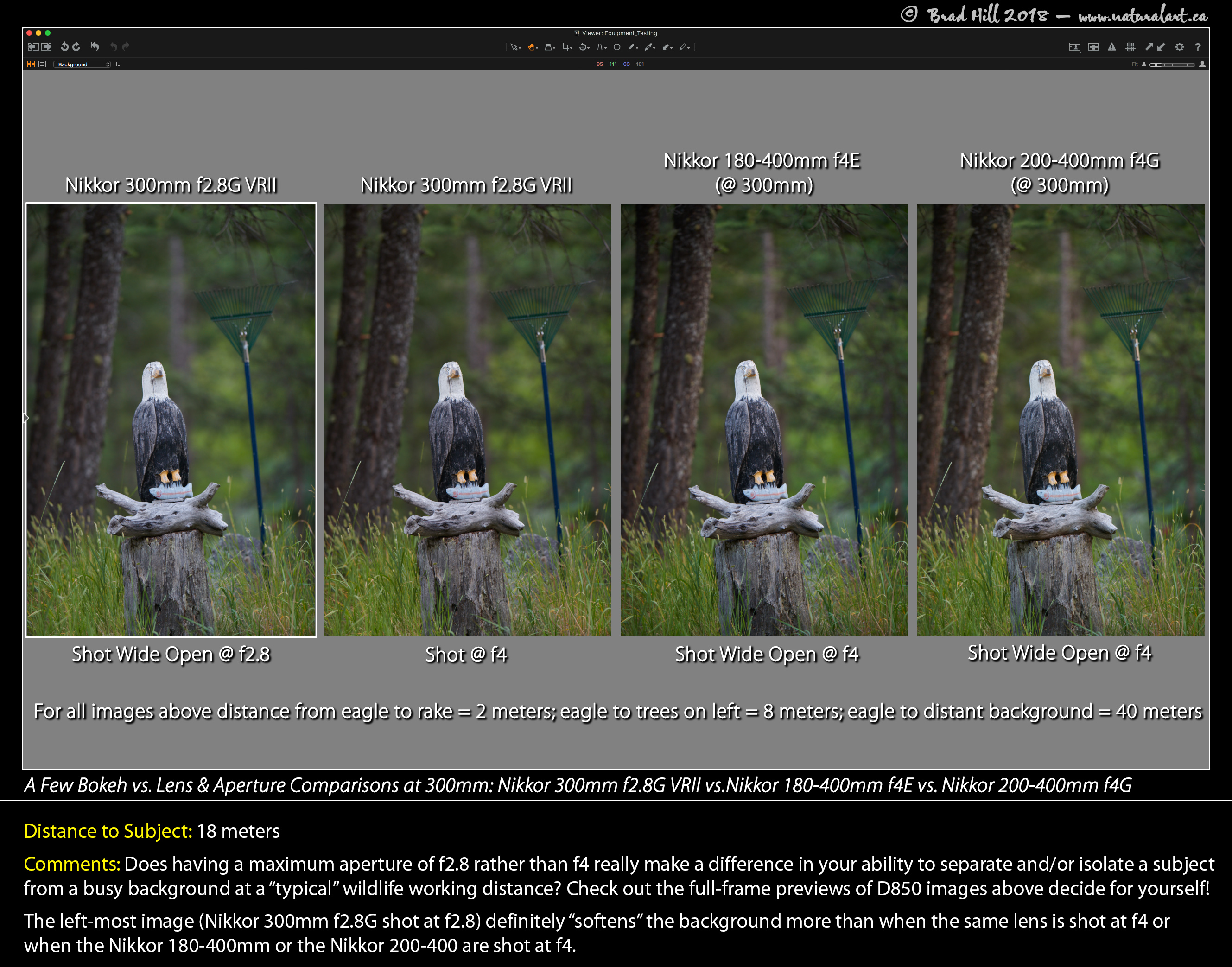
Task: Toggle exposure warning triangle
Action: pyautogui.click(x=1112, y=47)
